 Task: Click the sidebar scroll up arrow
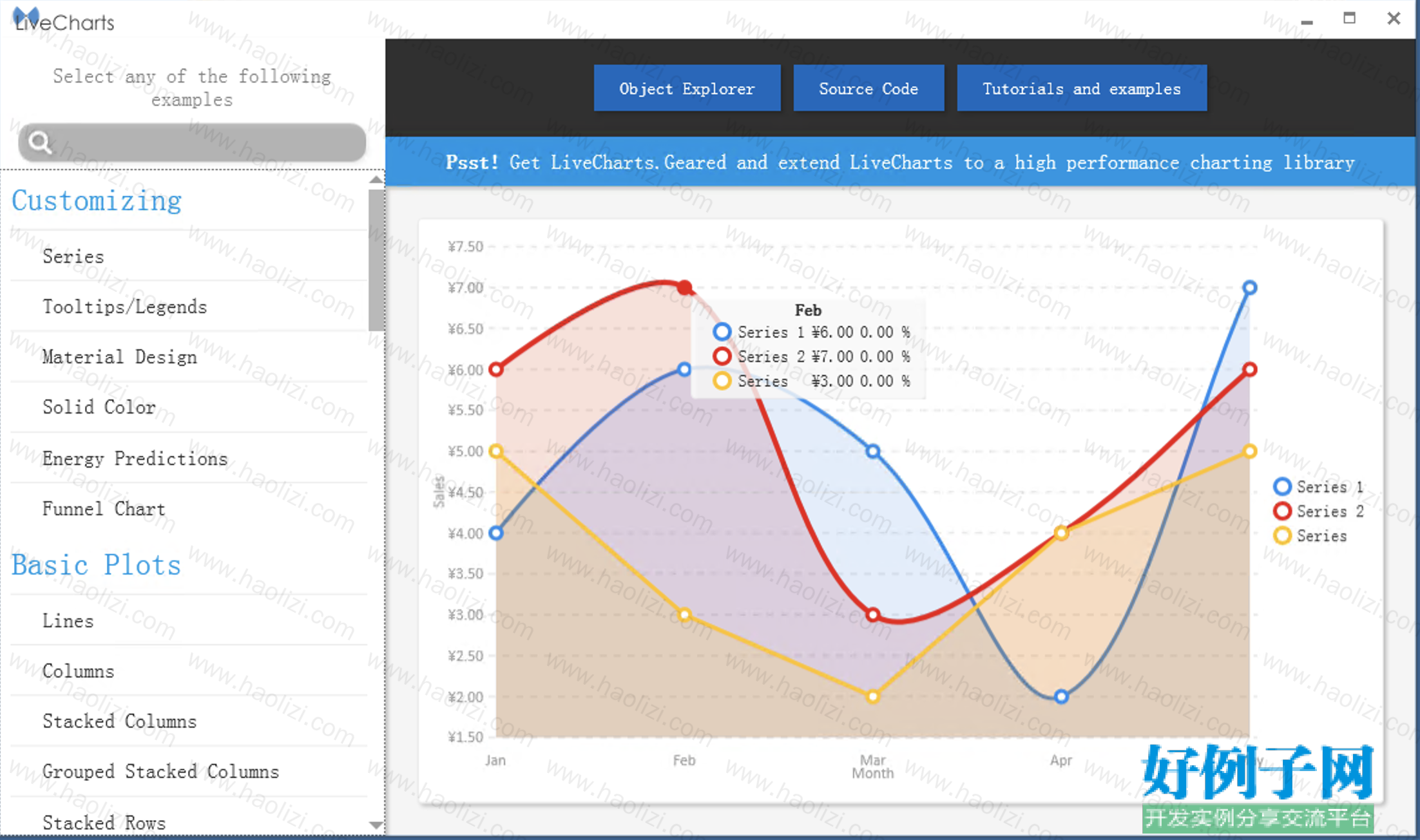[377, 180]
